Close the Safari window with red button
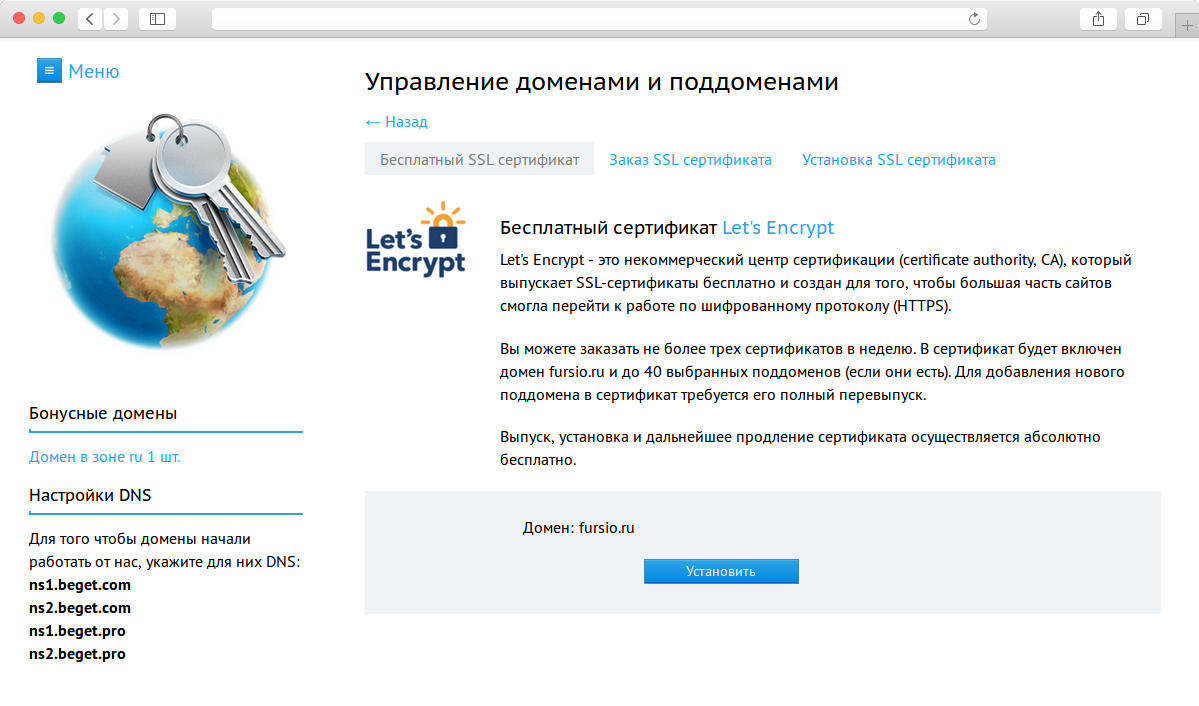1199x706 pixels. pyautogui.click(x=19, y=18)
